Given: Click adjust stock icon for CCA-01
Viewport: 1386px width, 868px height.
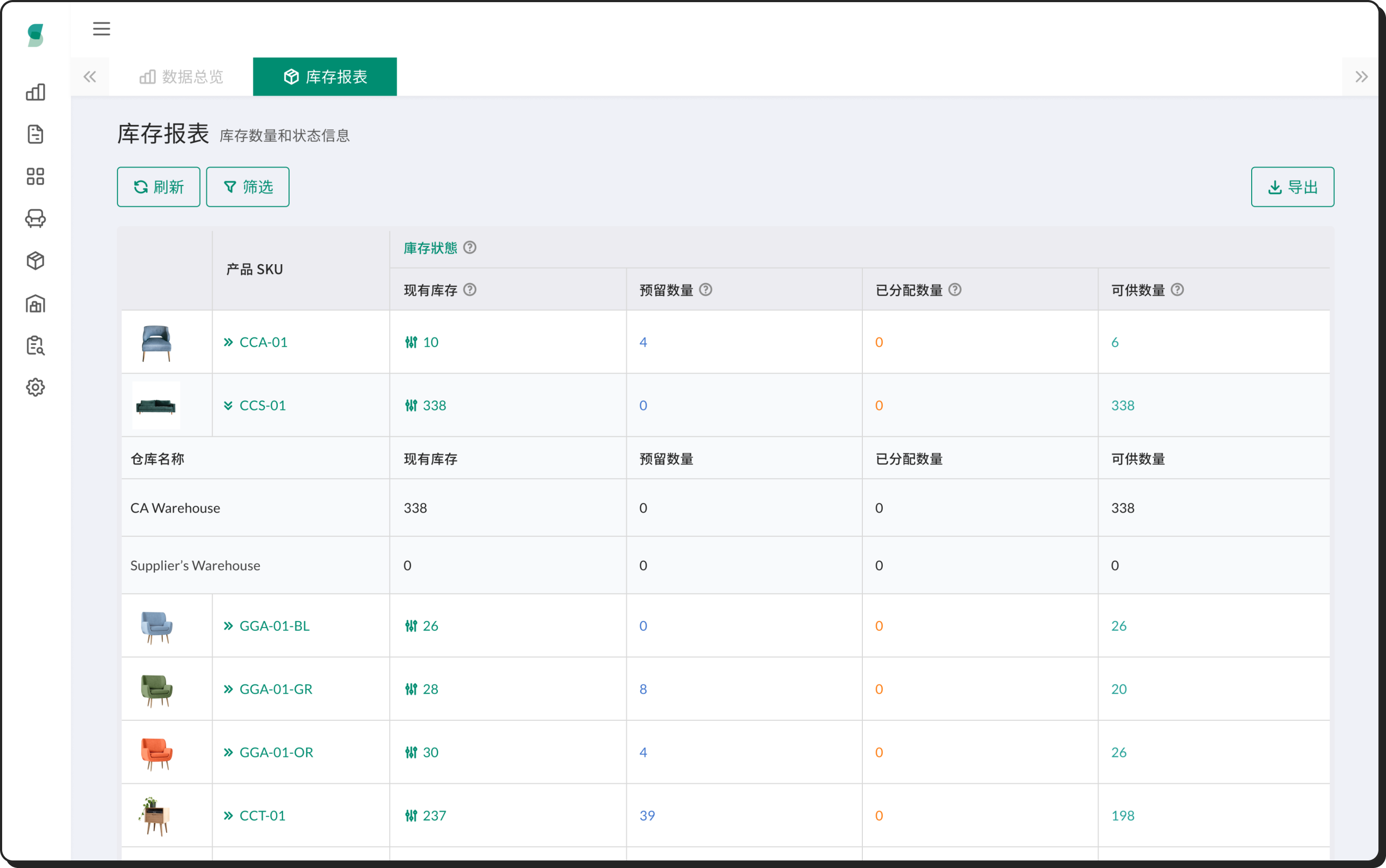Looking at the screenshot, I should click(x=411, y=342).
